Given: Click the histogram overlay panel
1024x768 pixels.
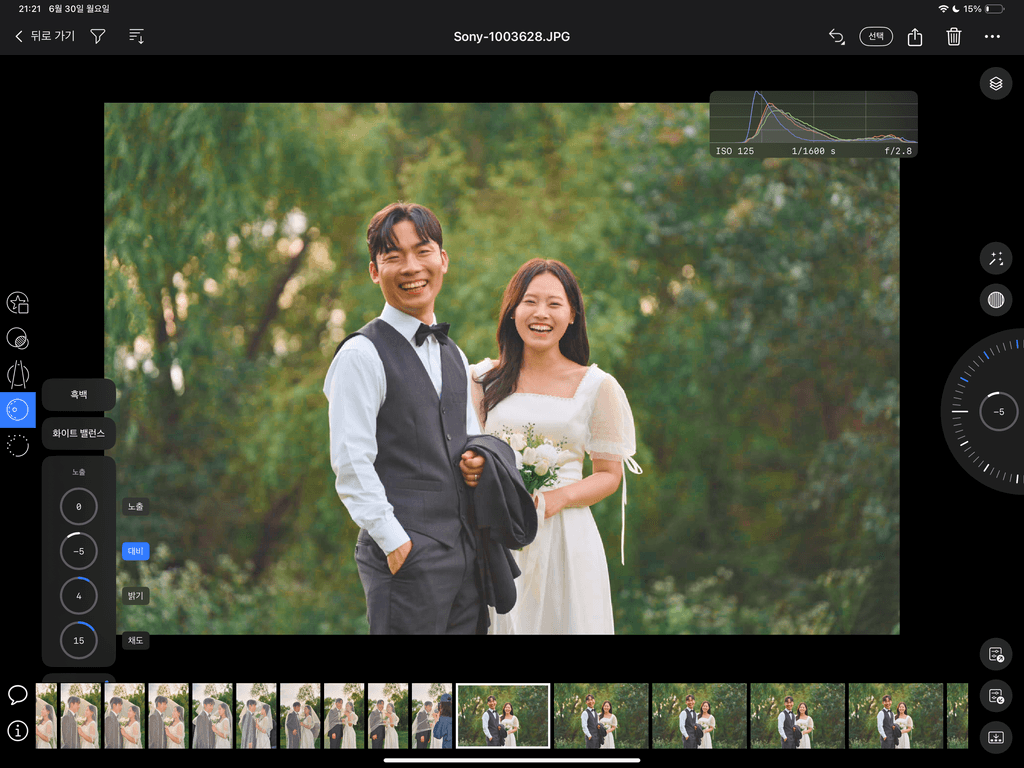Looking at the screenshot, I should point(813,124).
